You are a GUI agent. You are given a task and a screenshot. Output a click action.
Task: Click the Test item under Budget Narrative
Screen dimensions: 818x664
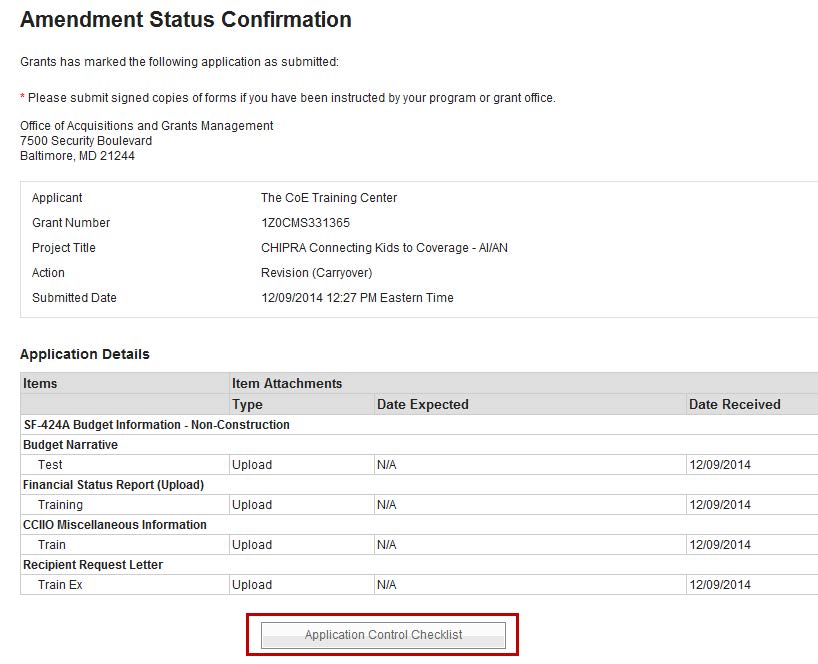pyautogui.click(x=50, y=465)
